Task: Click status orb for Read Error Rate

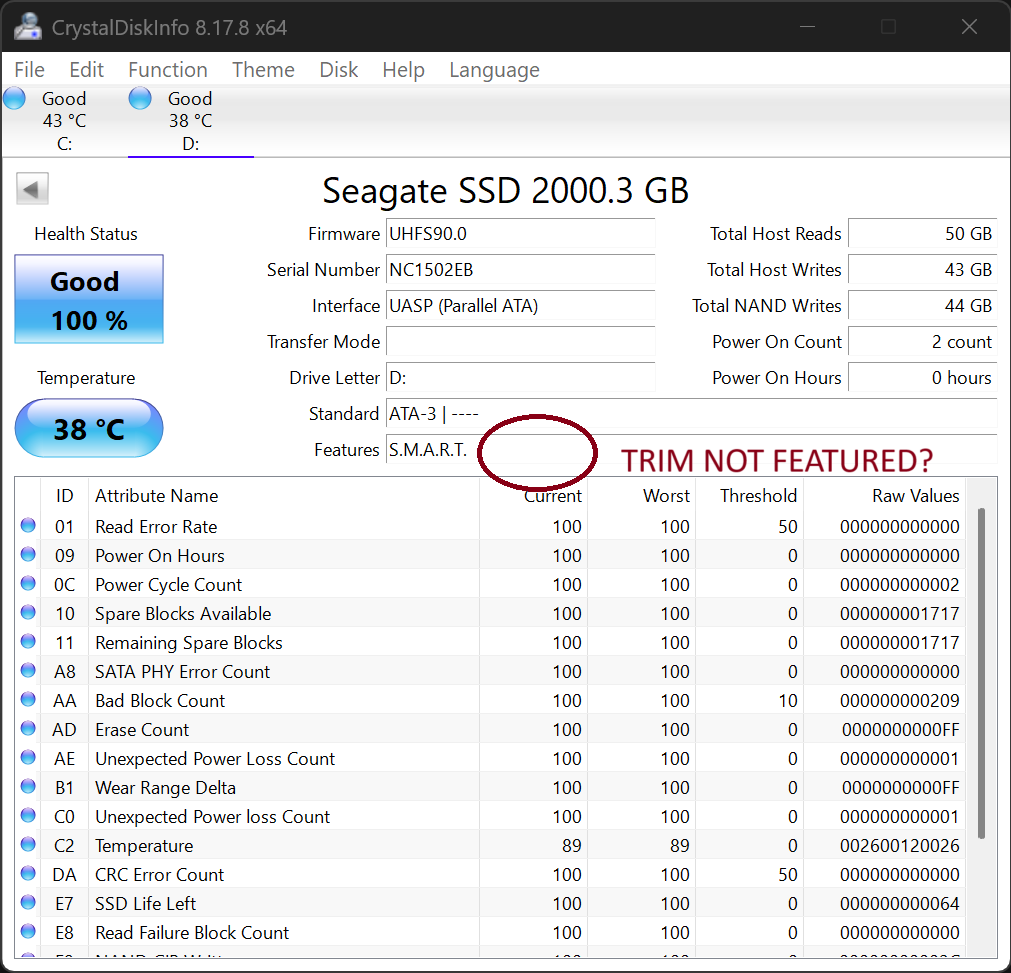Action: click(28, 526)
